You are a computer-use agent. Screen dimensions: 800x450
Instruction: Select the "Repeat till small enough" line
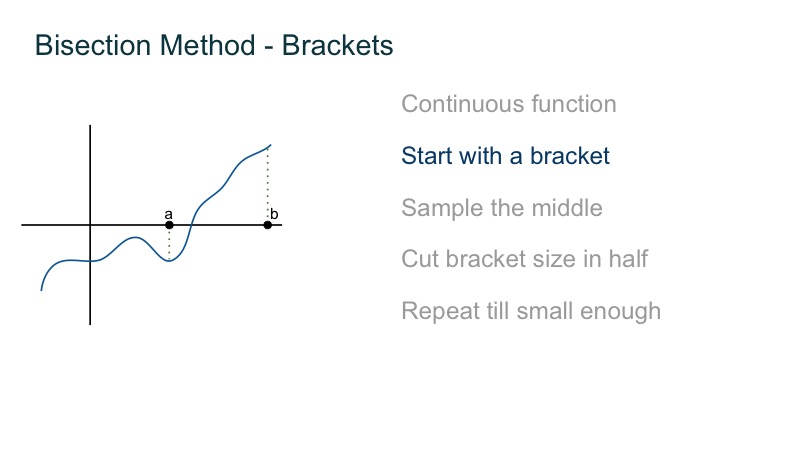[x=530, y=310]
